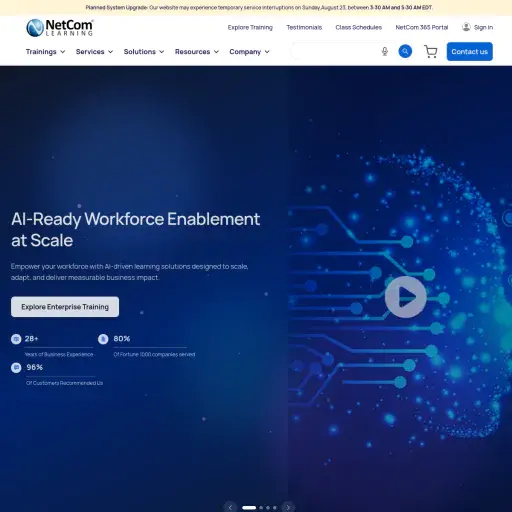This screenshot has height=512, width=512.
Task: Click the "Of Fortune 1000 companies served" text
Action: pyautogui.click(x=154, y=354)
